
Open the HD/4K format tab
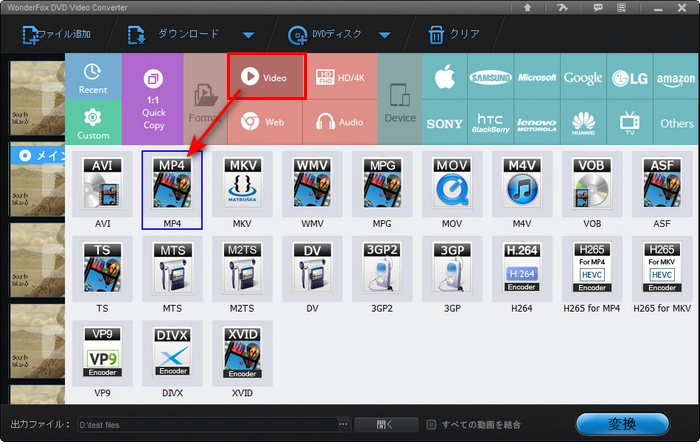click(x=340, y=77)
